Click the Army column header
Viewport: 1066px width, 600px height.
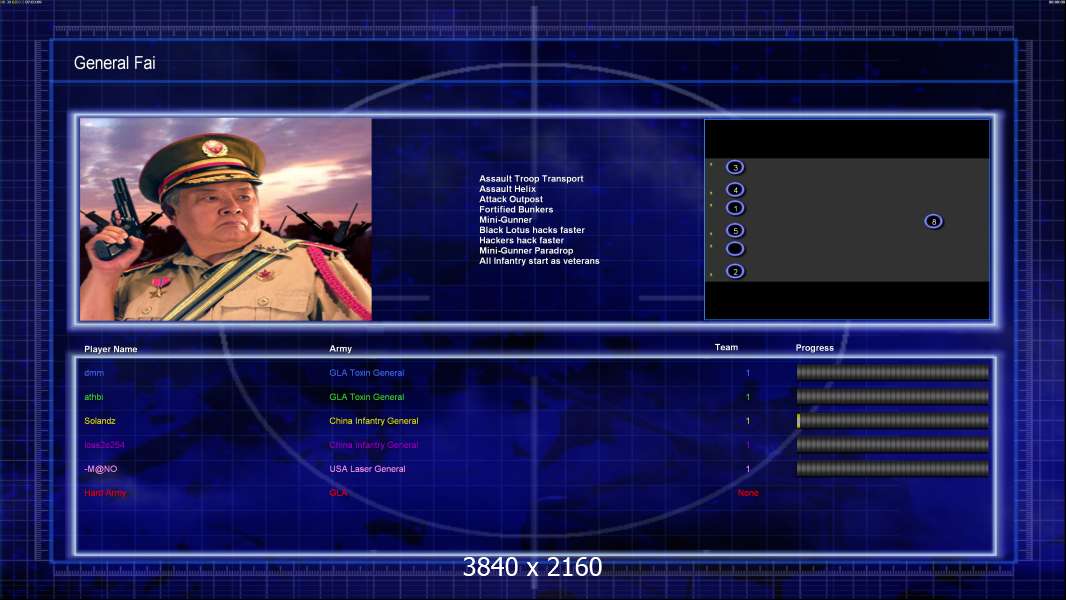coord(341,349)
